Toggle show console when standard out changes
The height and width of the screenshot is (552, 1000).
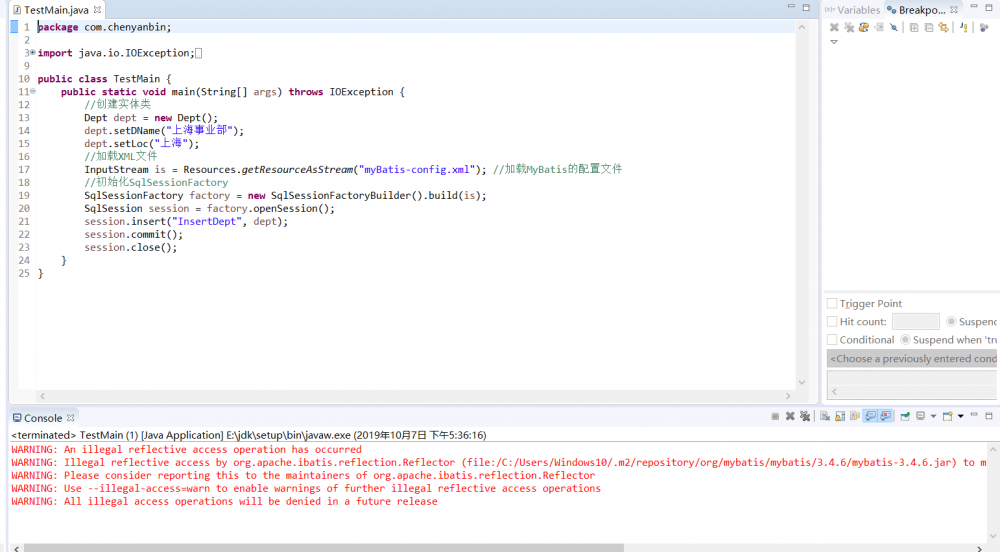(x=870, y=416)
